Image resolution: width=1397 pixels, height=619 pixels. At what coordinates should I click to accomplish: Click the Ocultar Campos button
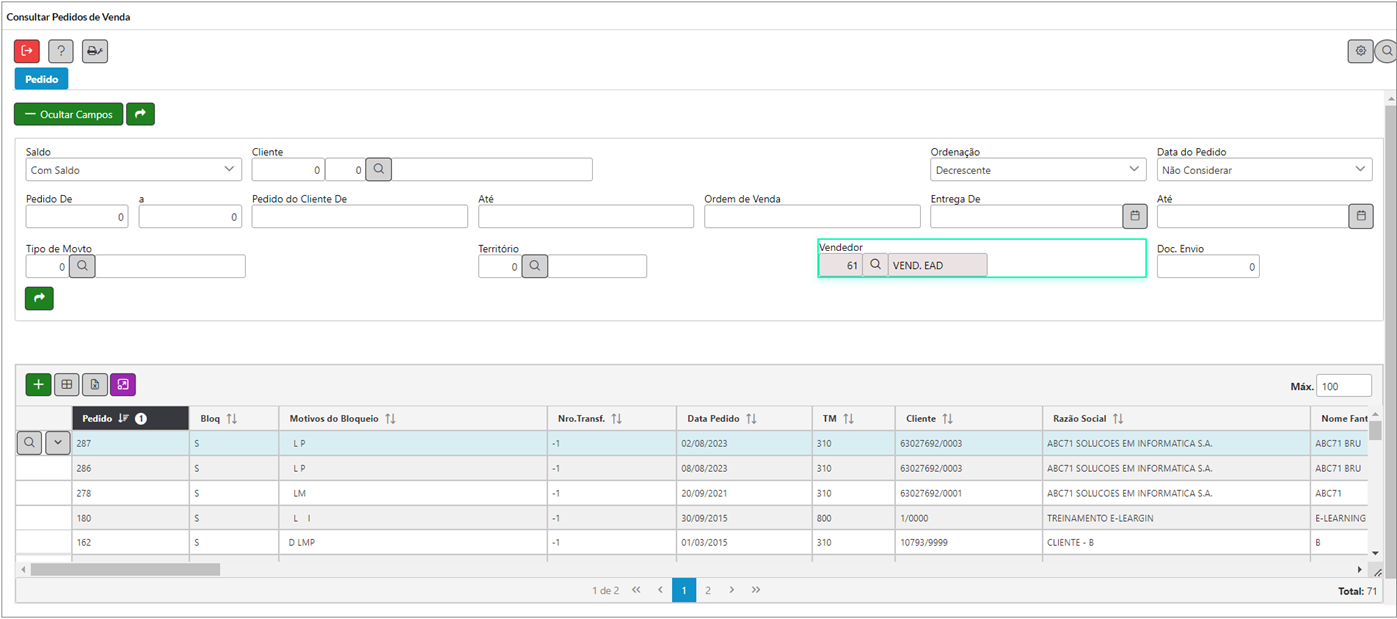pos(69,114)
